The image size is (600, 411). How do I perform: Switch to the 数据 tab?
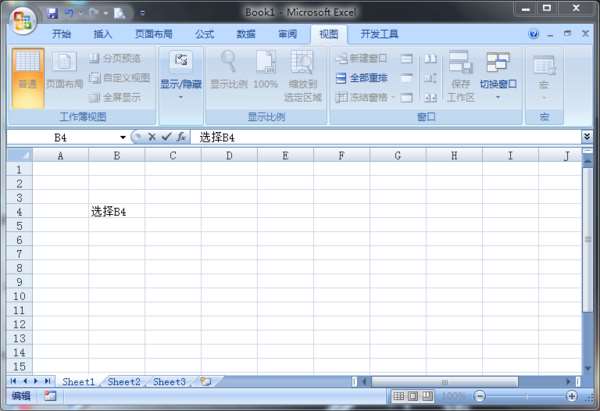[x=246, y=34]
